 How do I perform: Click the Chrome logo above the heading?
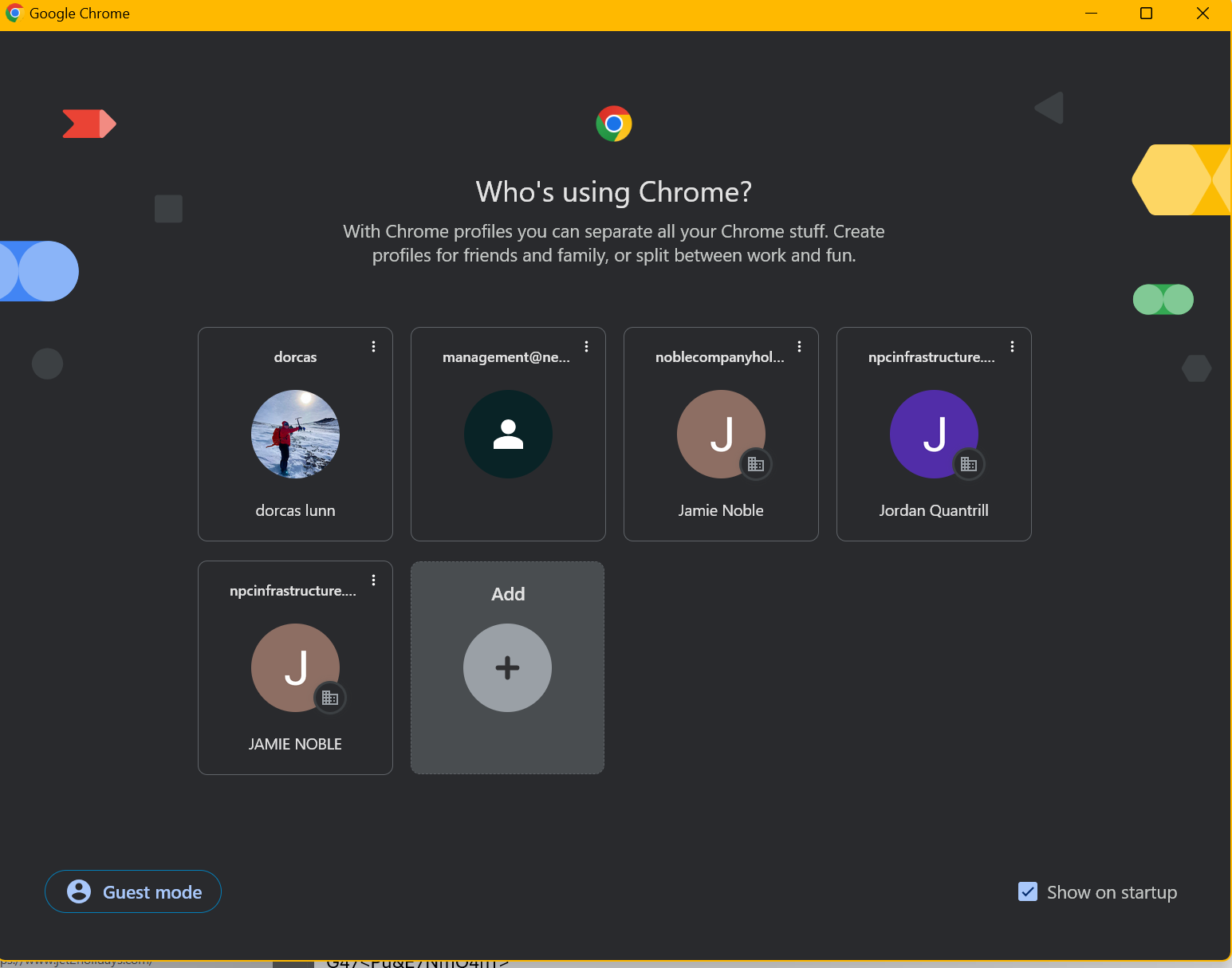point(613,124)
